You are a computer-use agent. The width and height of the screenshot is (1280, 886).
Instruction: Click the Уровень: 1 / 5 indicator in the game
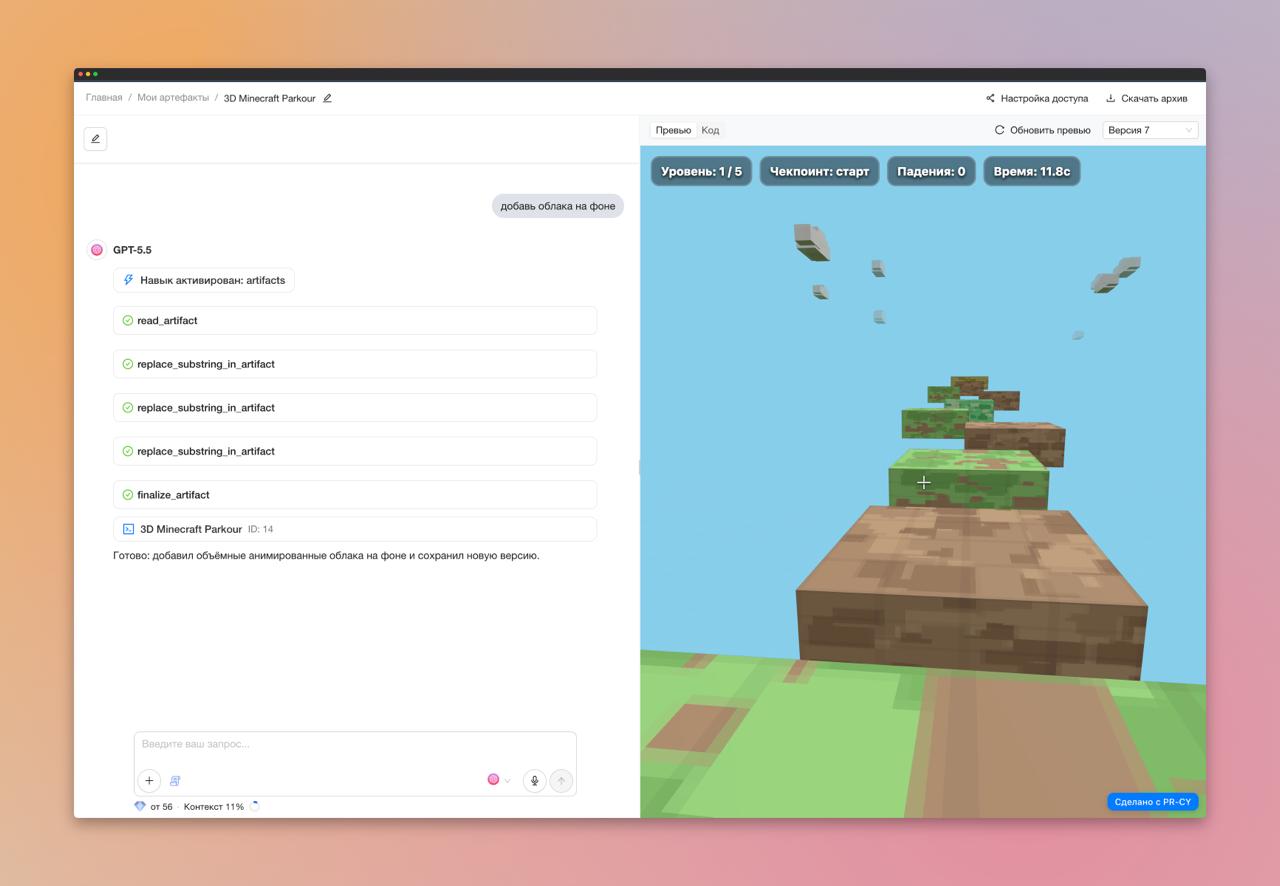701,171
